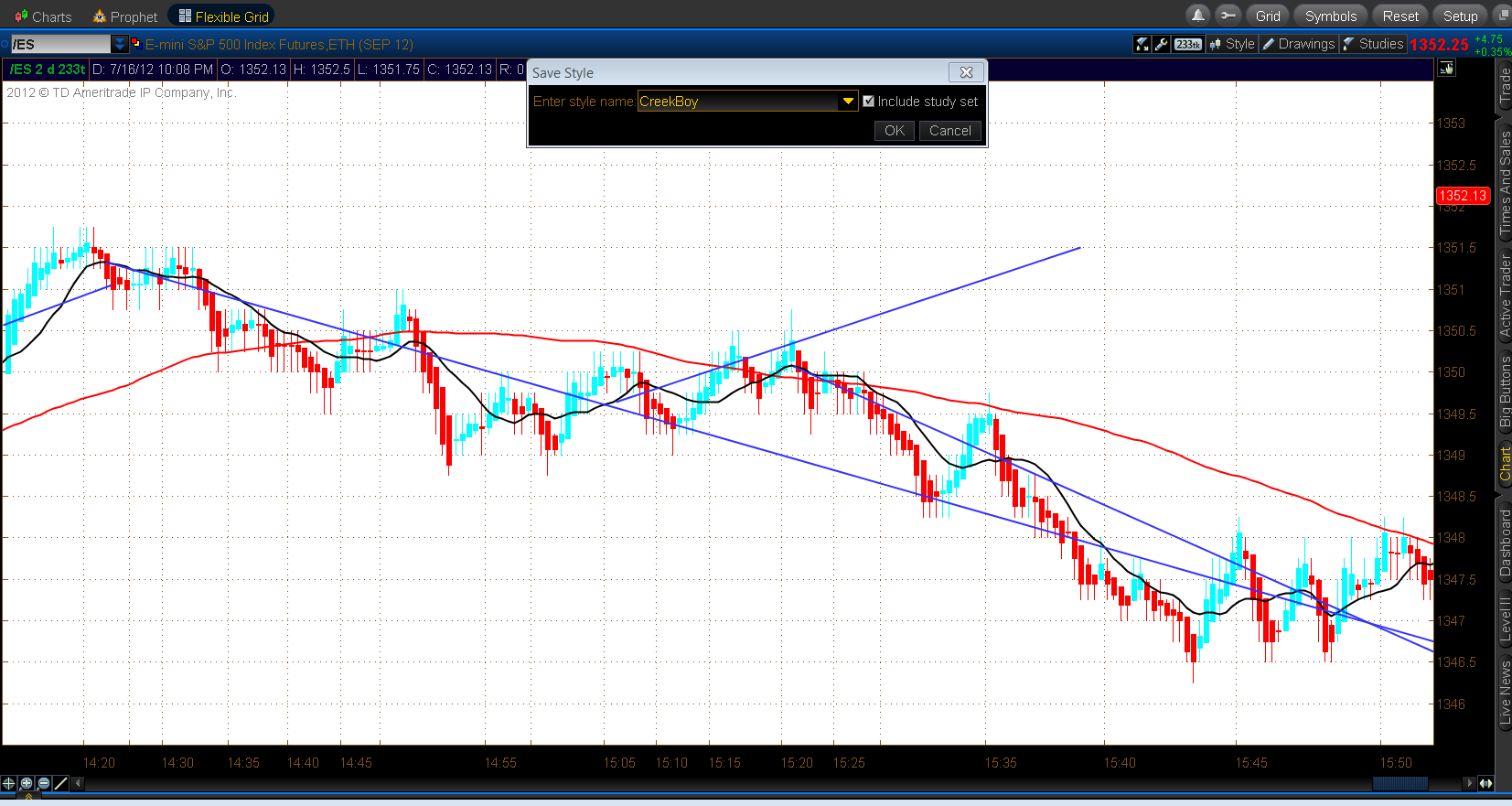Switch to the Prophet tab
Image resolution: width=1512 pixels, height=806 pixels.
[125, 16]
